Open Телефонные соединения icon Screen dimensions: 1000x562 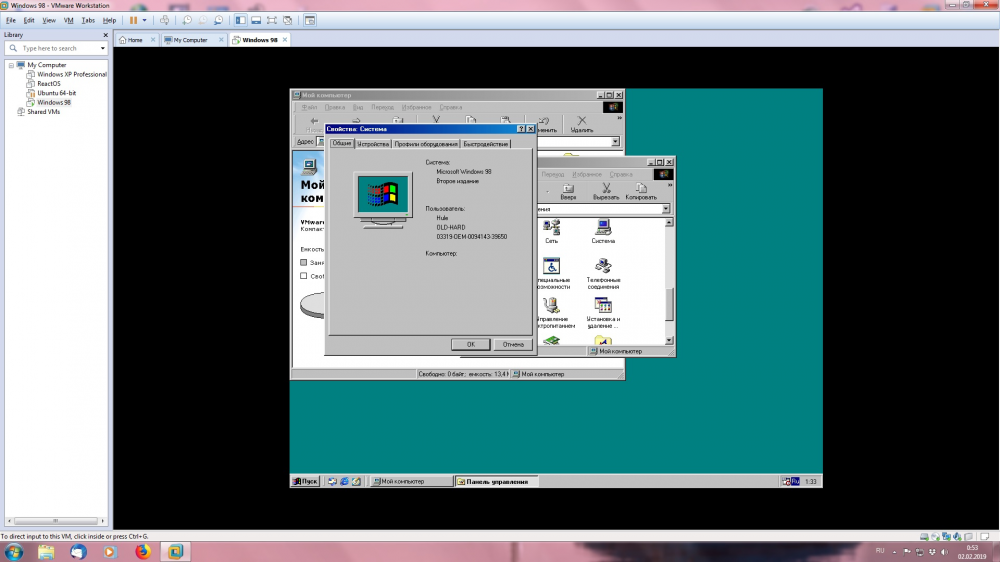(x=603, y=274)
